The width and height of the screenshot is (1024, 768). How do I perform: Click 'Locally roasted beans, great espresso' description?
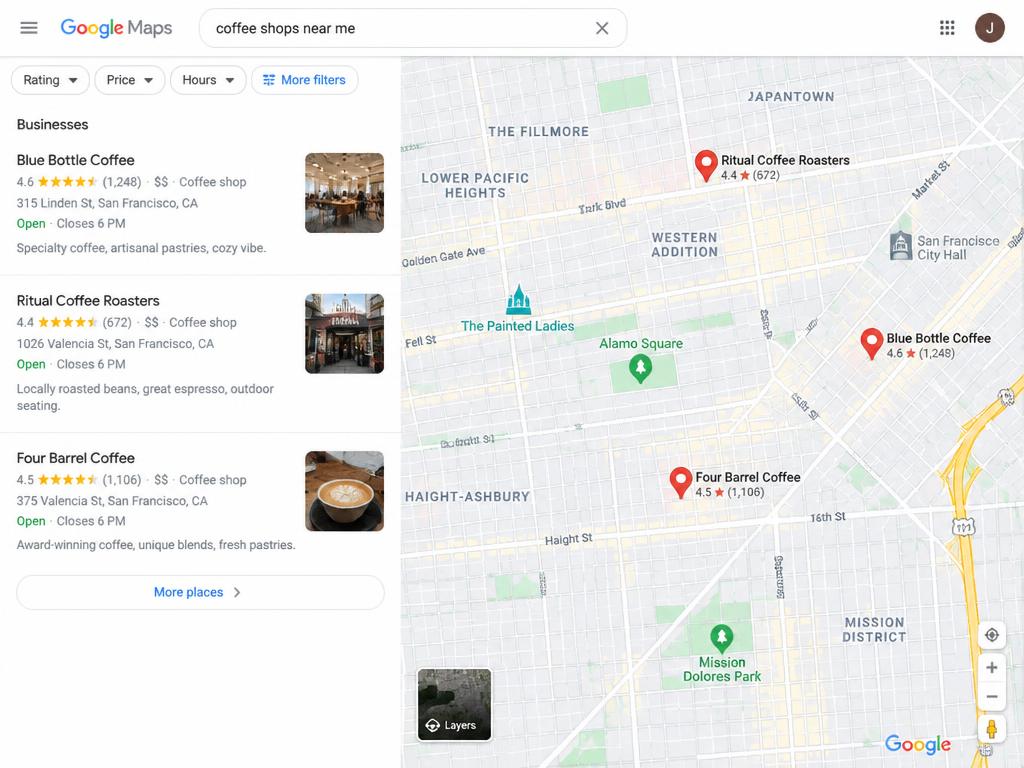click(145, 397)
